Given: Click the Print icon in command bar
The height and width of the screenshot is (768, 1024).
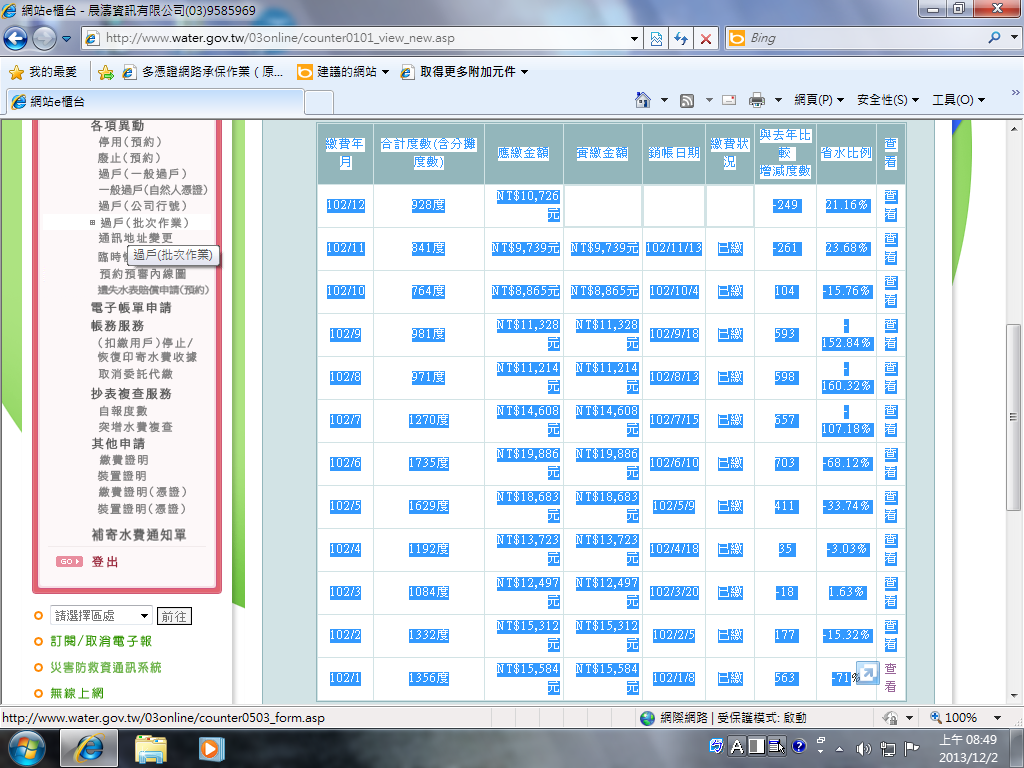Looking at the screenshot, I should tap(756, 100).
